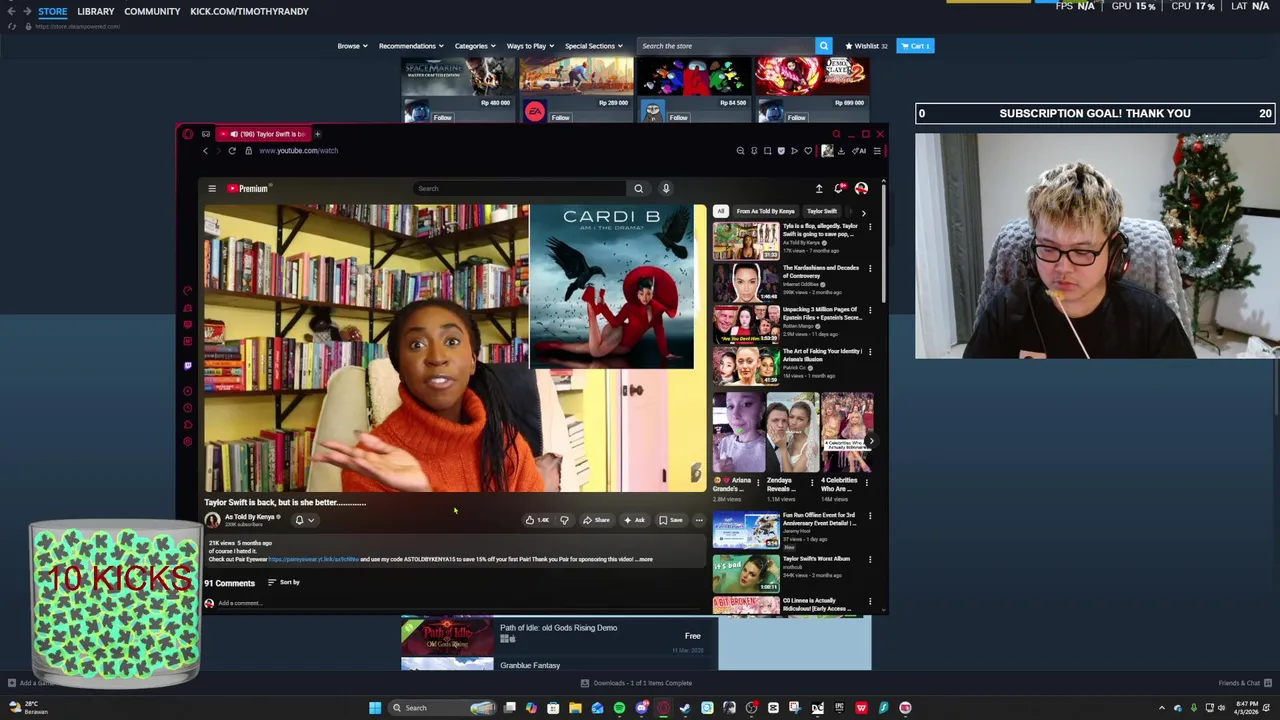Open more actions ellipsis under video
Screen dimensions: 1280x720
coord(699,520)
